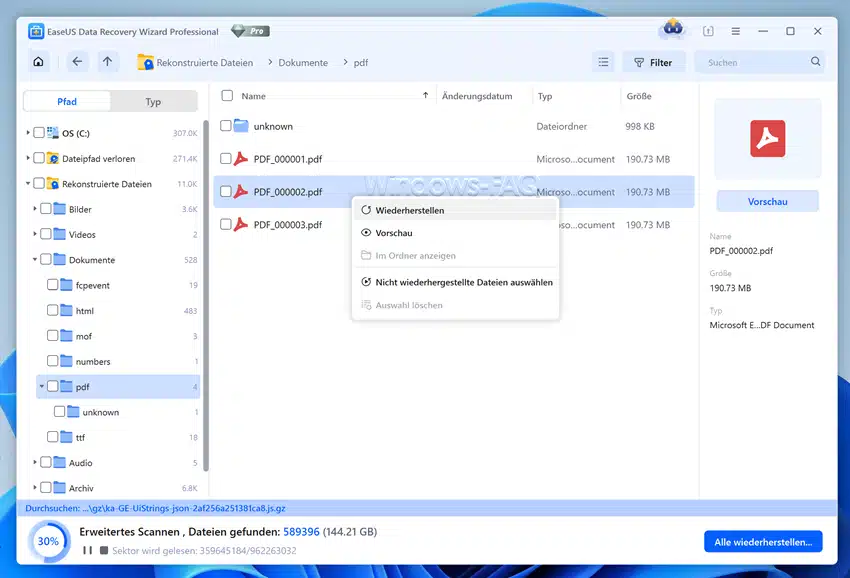This screenshot has width=850, height=578.
Task: Check the select-all box beside Name header
Action: tap(227, 96)
